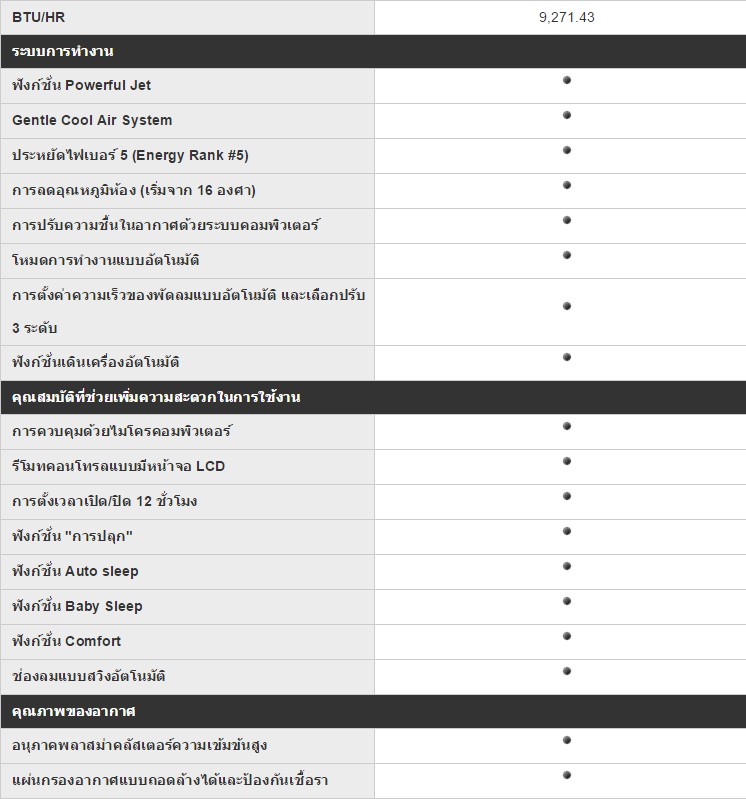Click the Gentle Cool Air System bullet
The width and height of the screenshot is (746, 799).
coord(567,115)
